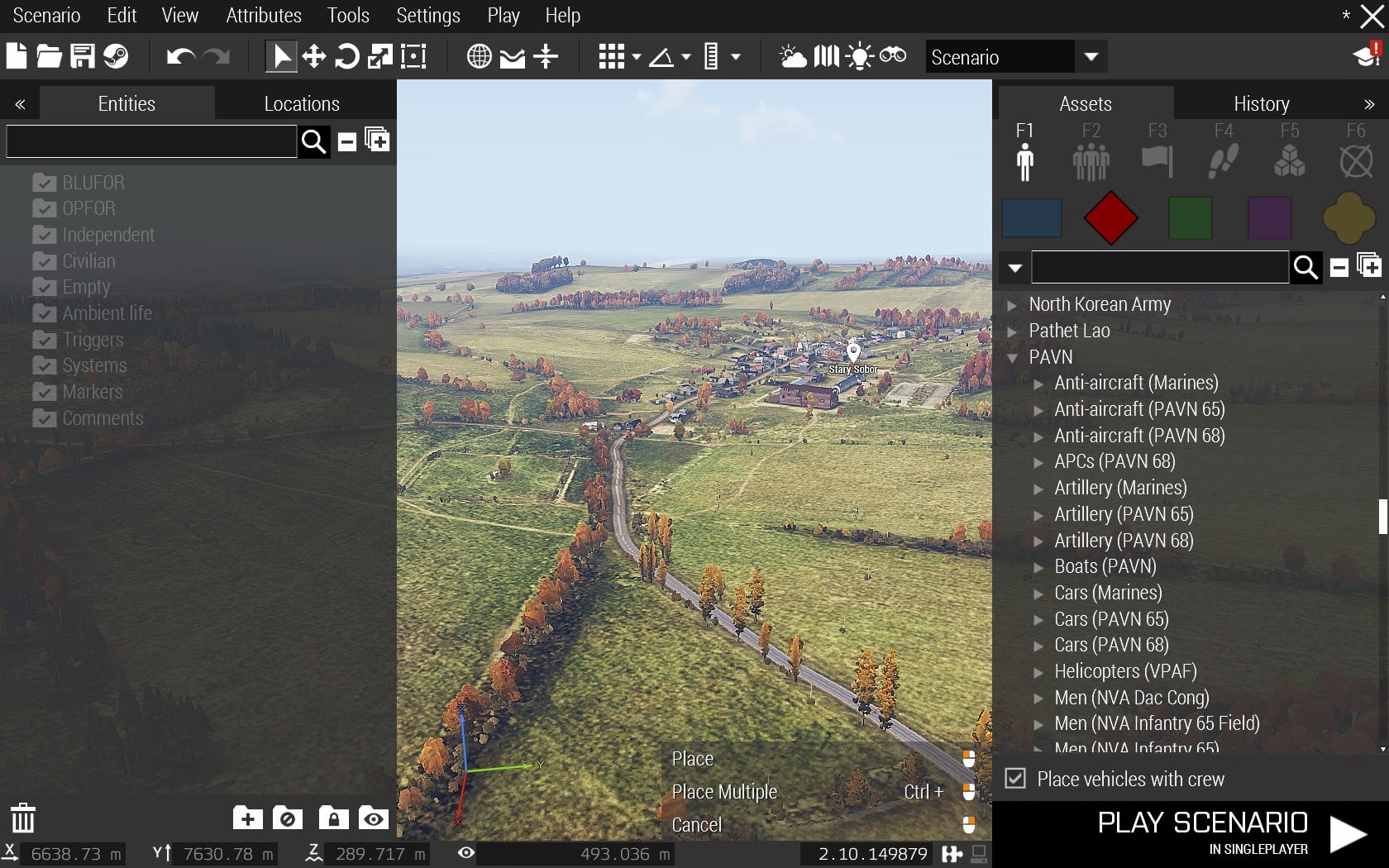This screenshot has width=1389, height=868.
Task: Toggle BLUFOR layer checkbox
Action: pos(45,183)
